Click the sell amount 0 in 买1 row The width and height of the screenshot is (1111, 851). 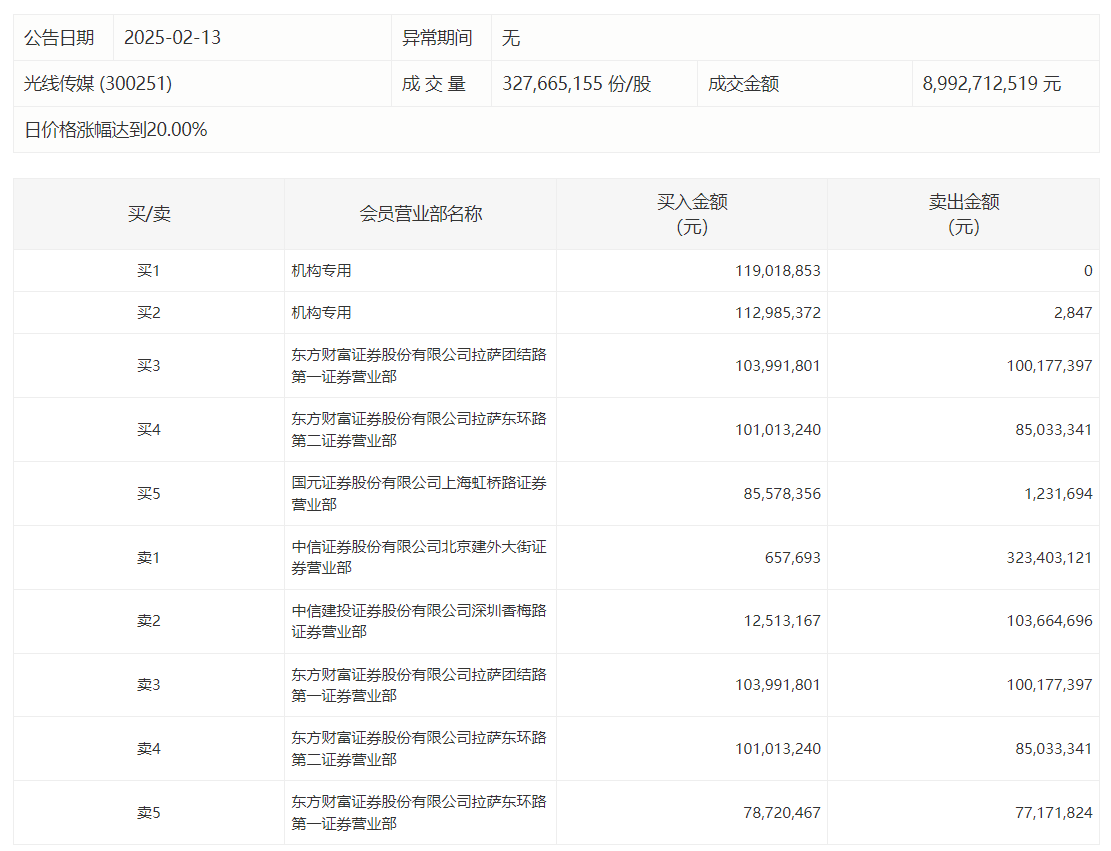point(1088,271)
